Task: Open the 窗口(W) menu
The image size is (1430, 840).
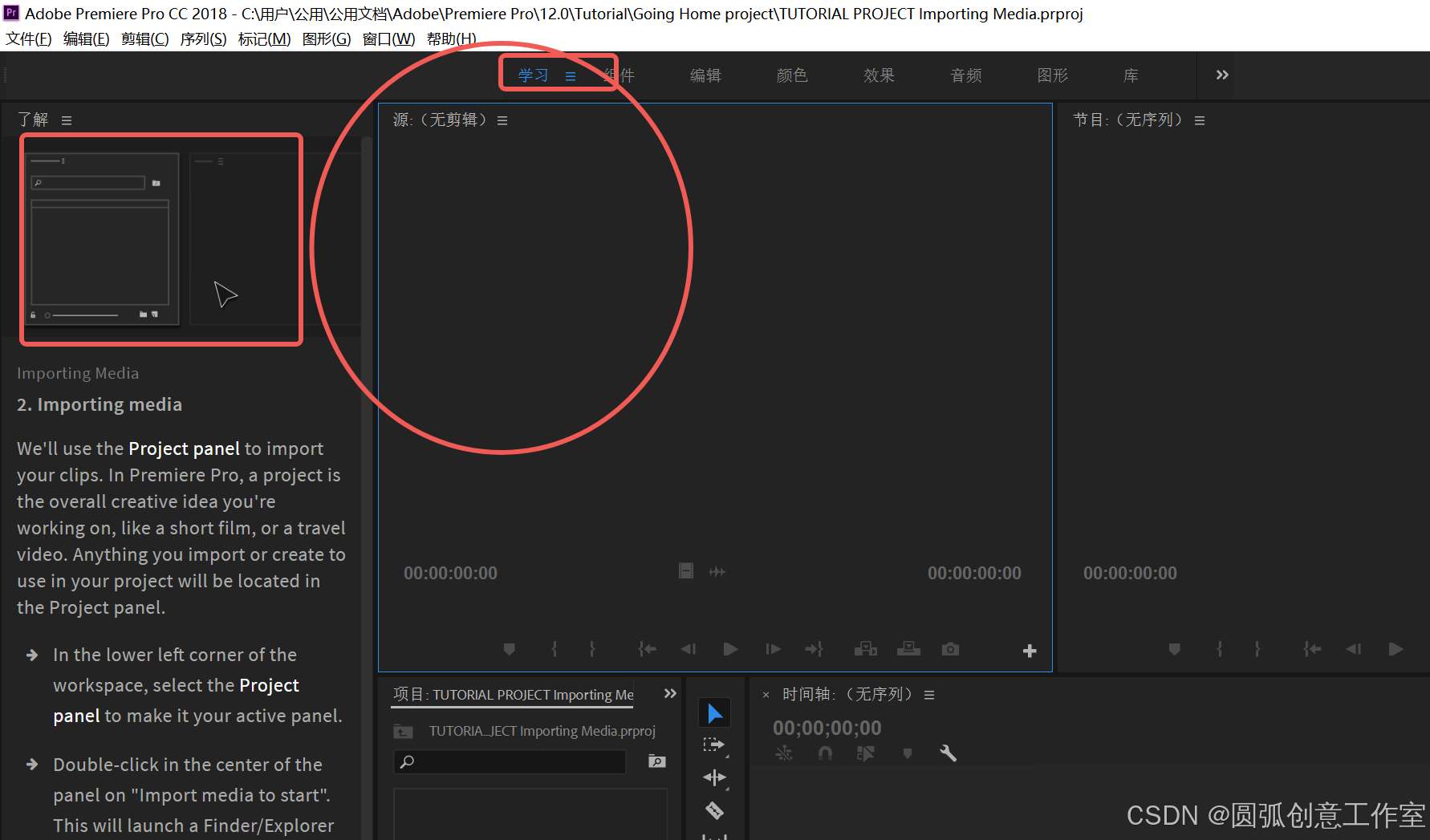Action: pos(389,39)
